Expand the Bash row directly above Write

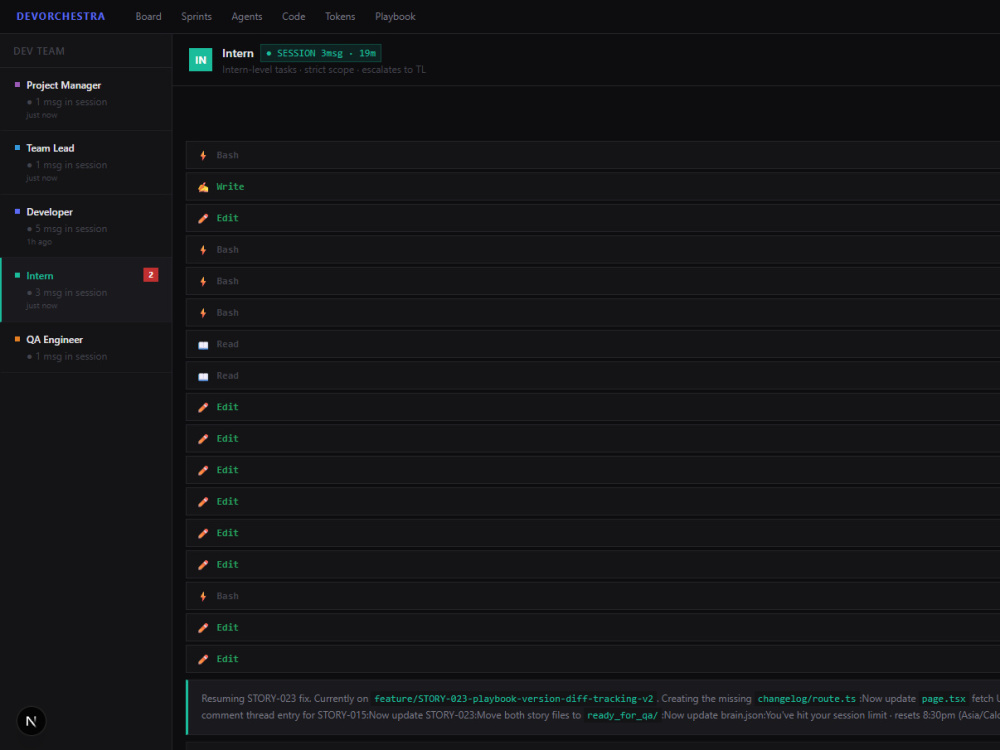[x=592, y=155]
